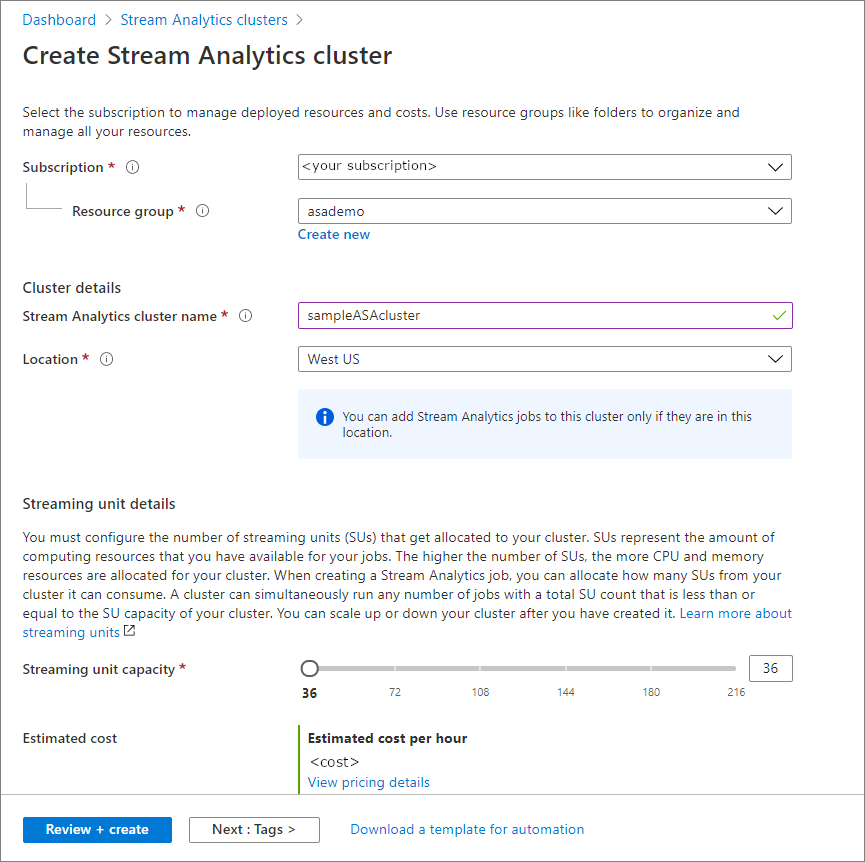The image size is (865, 862).
Task: Click the green checkmark in the cluster name field
Action: click(779, 315)
